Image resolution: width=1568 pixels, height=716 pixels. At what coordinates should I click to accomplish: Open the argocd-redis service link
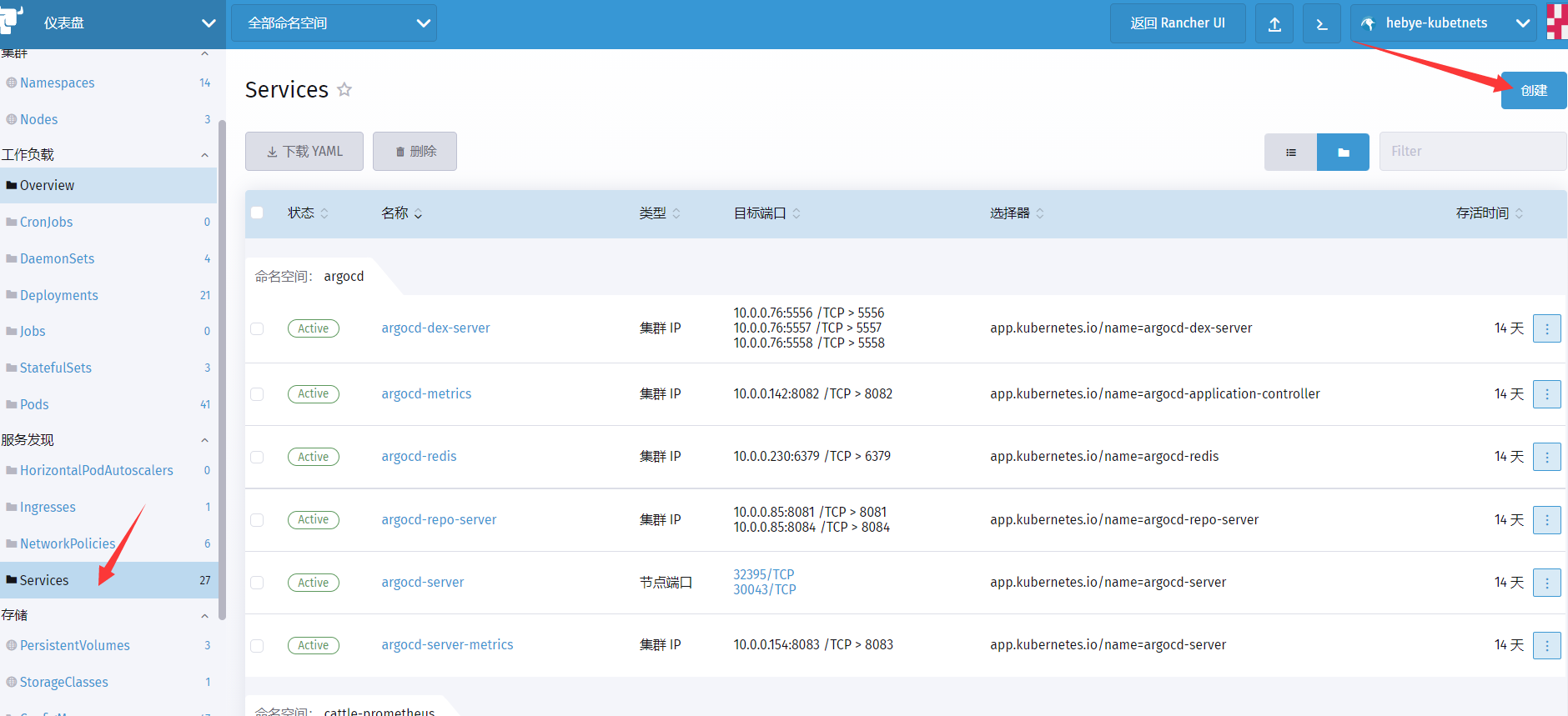click(x=419, y=457)
